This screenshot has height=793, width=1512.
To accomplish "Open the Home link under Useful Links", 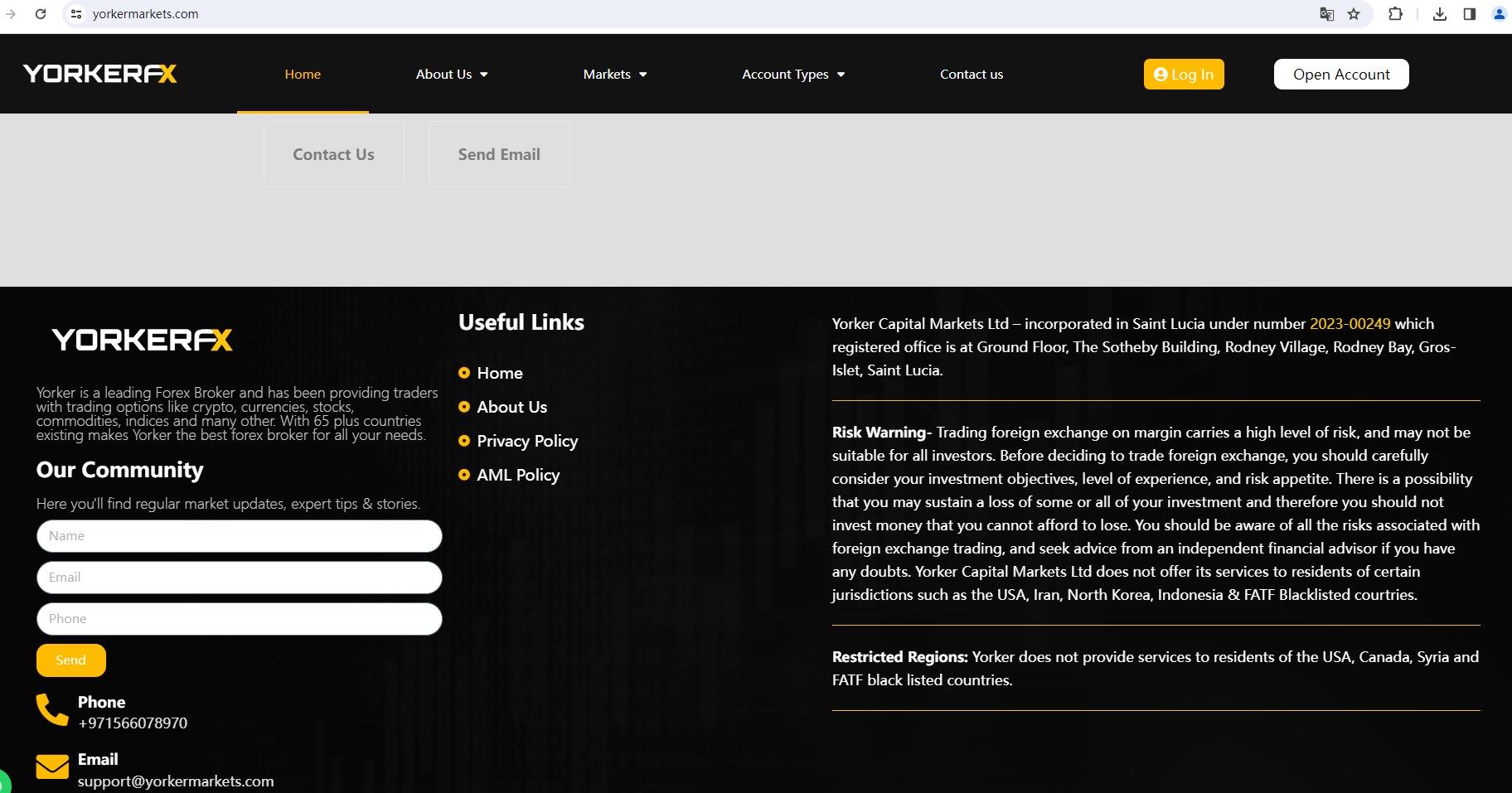I will point(500,373).
